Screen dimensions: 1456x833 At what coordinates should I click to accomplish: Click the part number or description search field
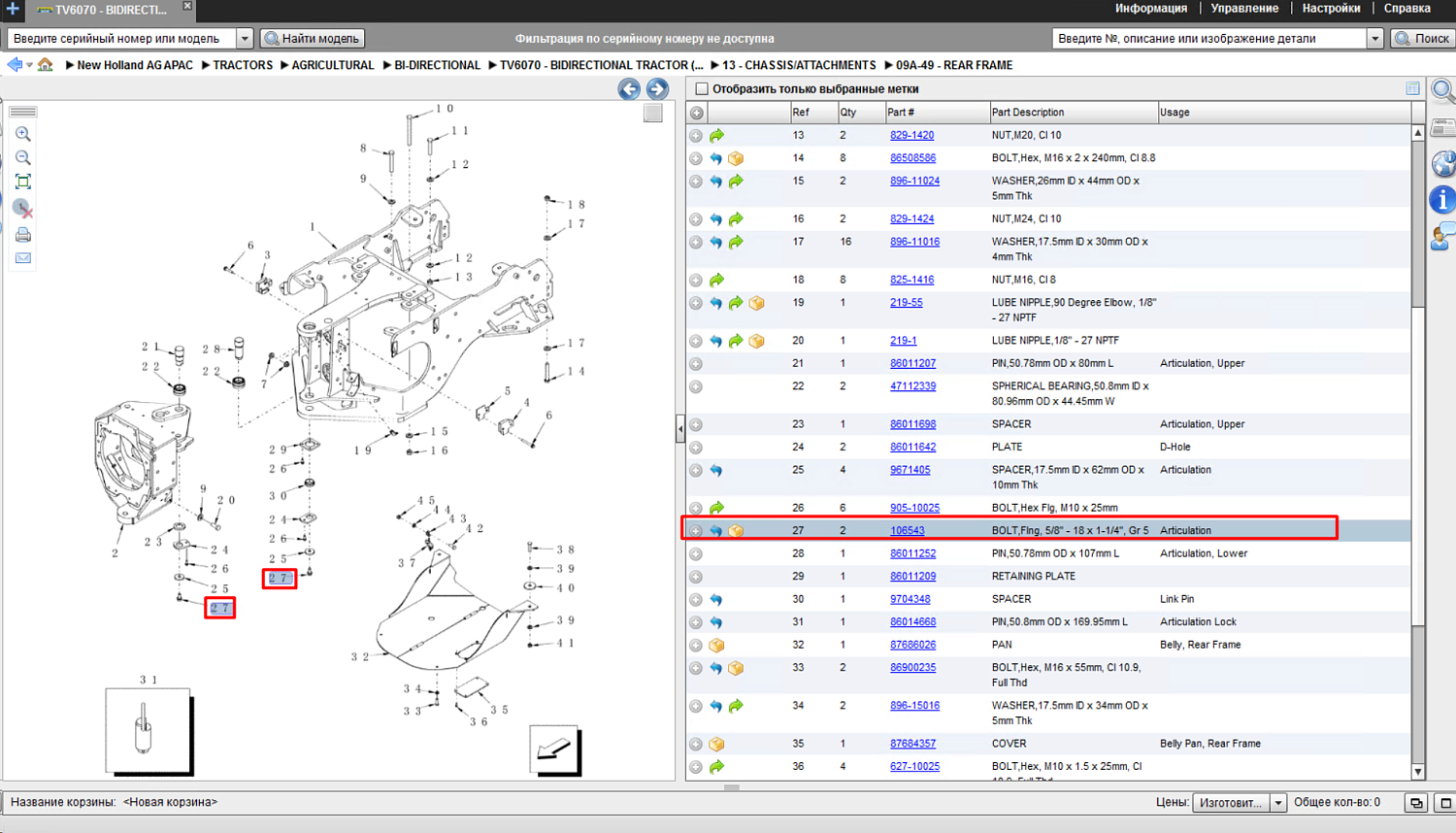click(1209, 39)
